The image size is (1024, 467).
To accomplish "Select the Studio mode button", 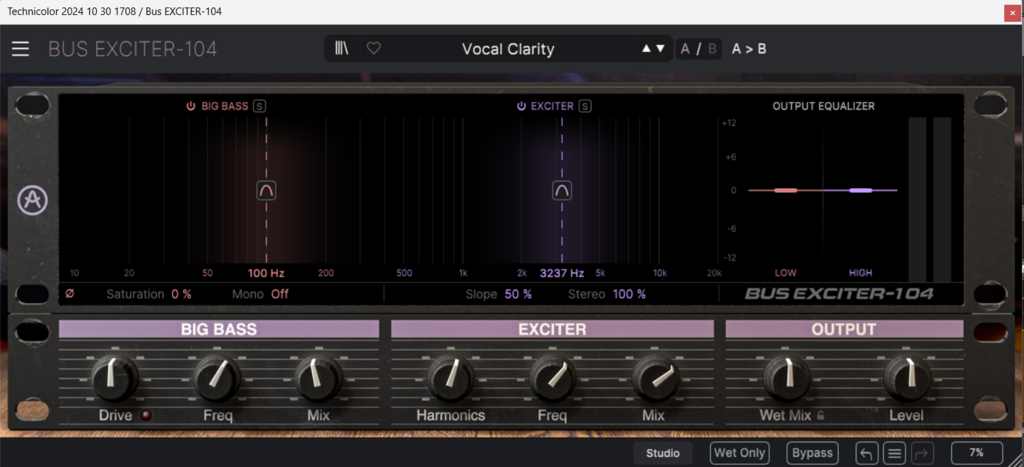I will click(663, 453).
